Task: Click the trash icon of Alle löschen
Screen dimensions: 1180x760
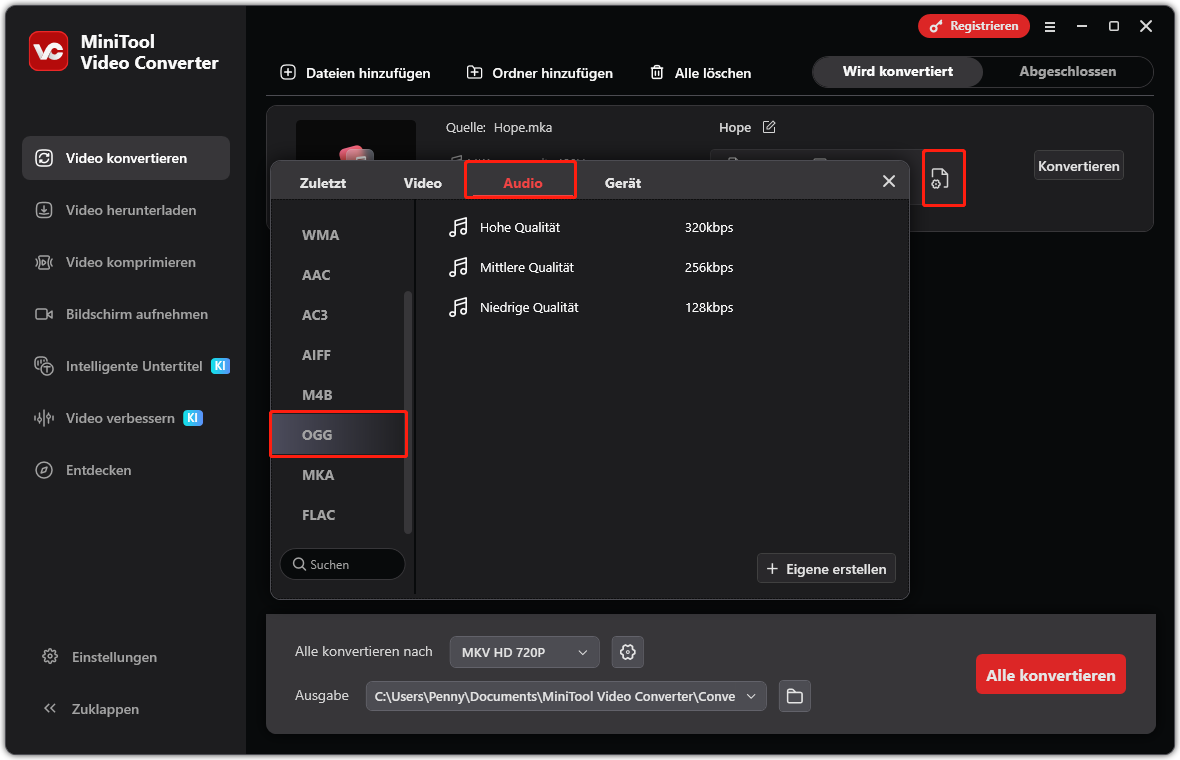Action: 657,72
